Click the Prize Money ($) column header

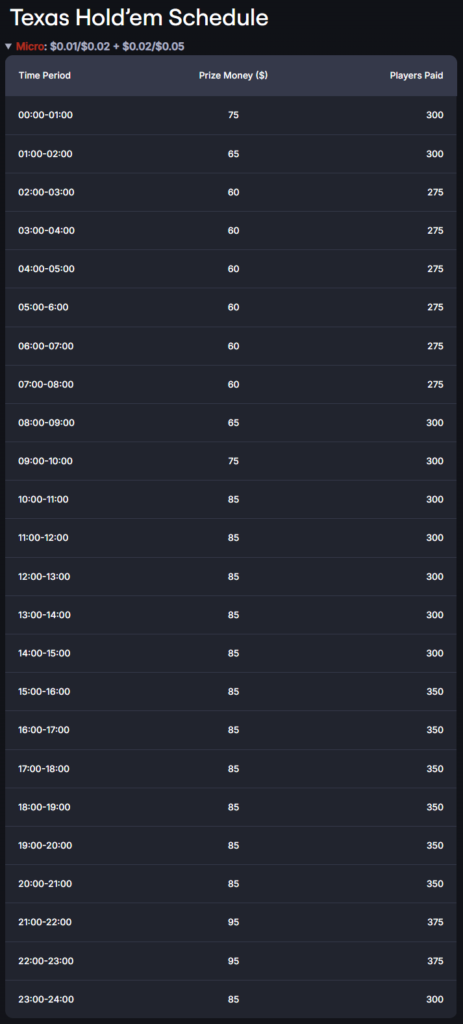pyautogui.click(x=233, y=76)
